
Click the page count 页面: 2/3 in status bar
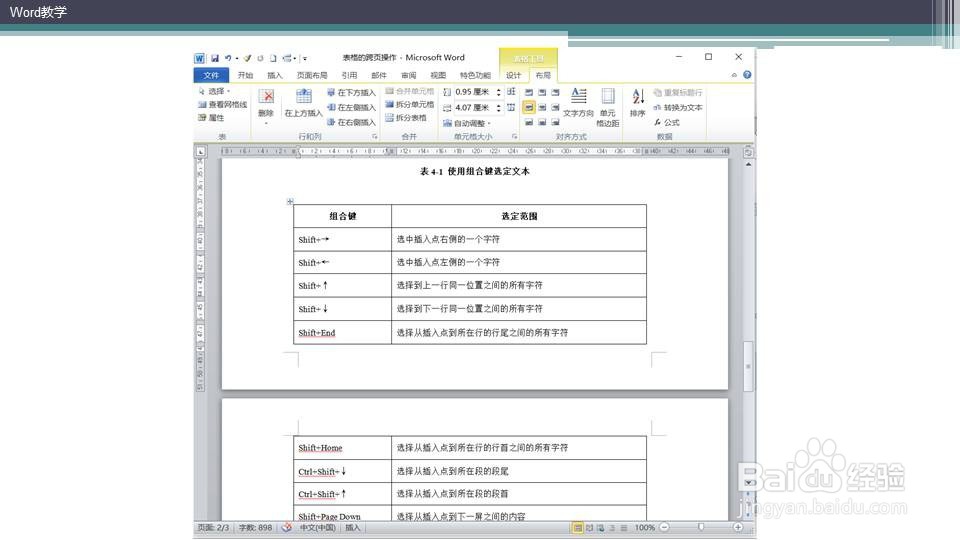click(x=212, y=528)
